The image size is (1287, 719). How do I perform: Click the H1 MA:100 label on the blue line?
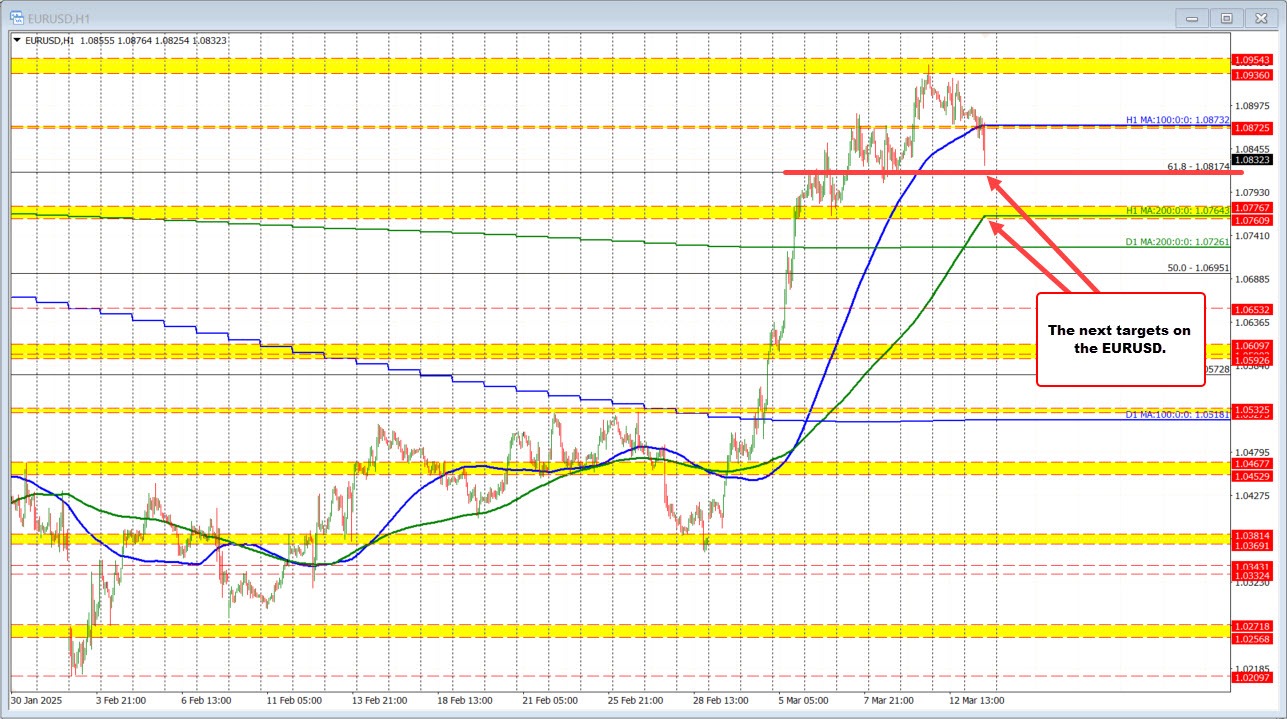[1177, 120]
